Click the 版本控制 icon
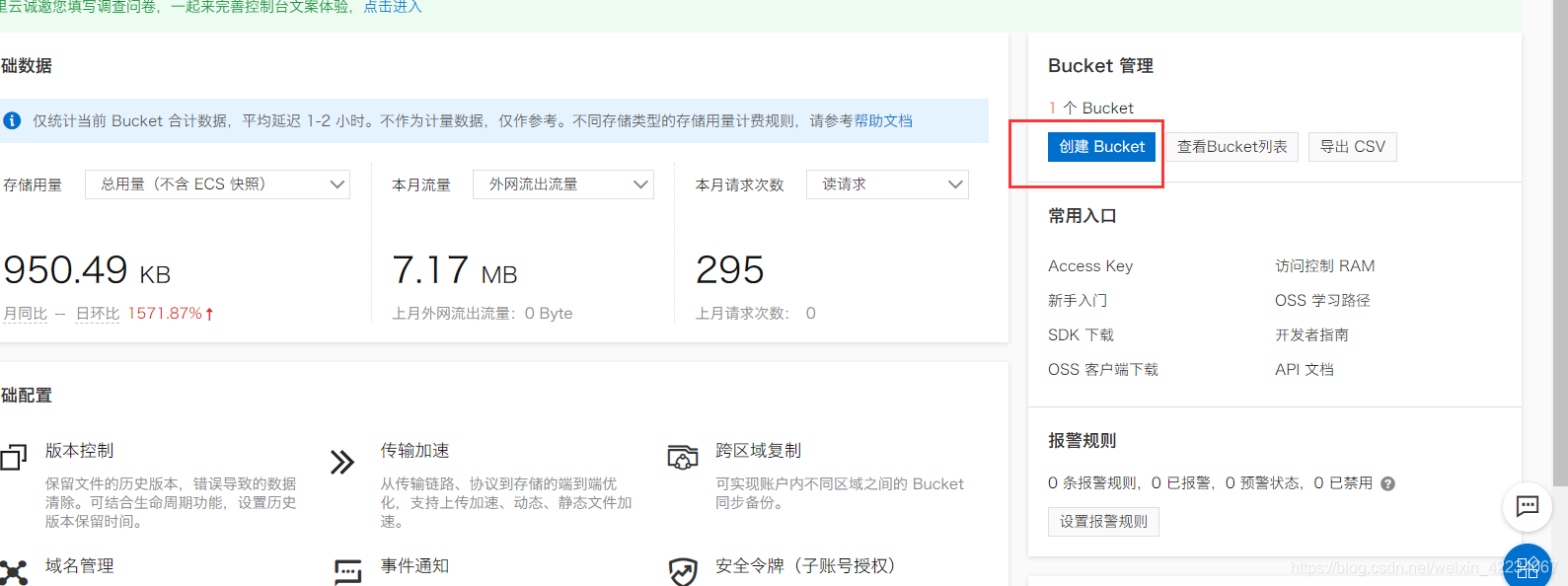This screenshot has width=1568, height=586. [13, 457]
